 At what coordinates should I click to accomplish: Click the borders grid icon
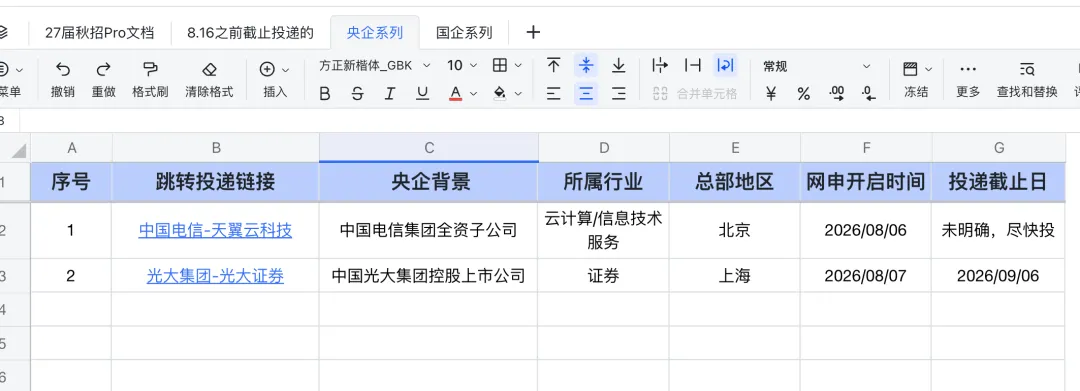(x=500, y=65)
